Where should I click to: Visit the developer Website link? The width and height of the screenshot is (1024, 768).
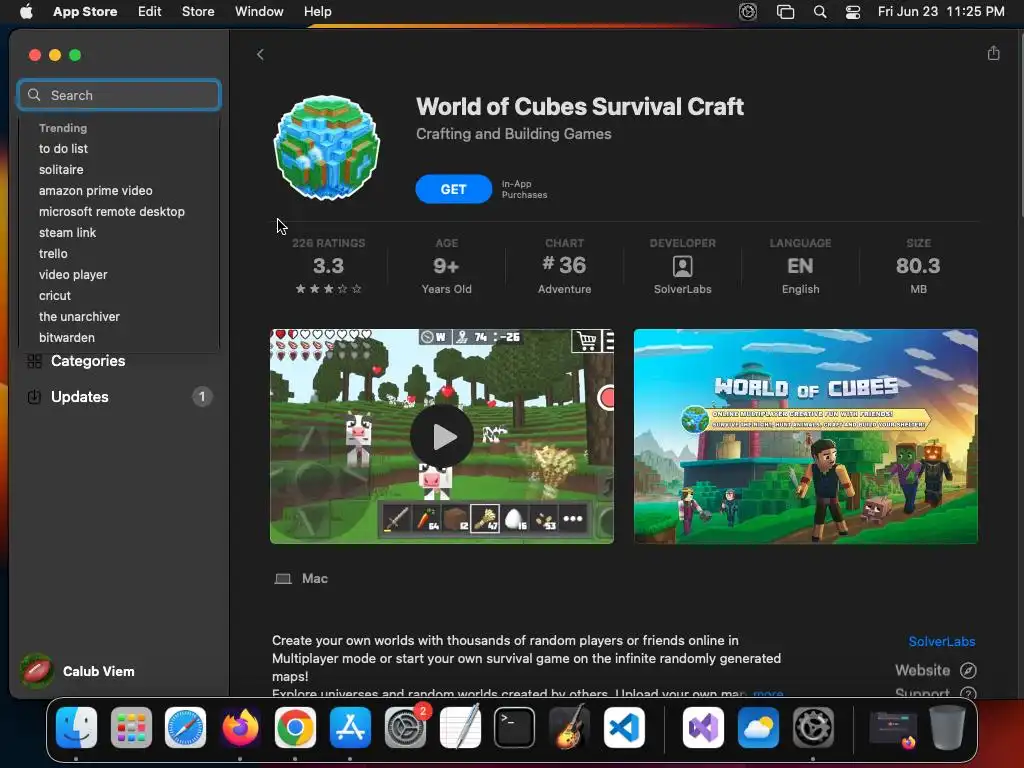tap(935, 670)
